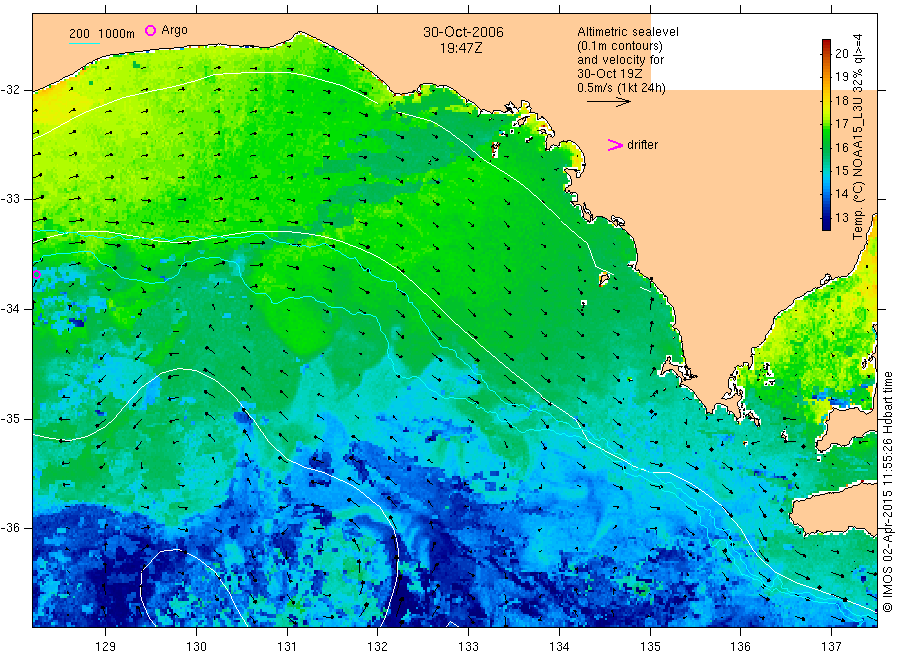This screenshot has width=900, height=660.
Task: Click the magenta Argo circle legend symbol
Action: click(150, 30)
